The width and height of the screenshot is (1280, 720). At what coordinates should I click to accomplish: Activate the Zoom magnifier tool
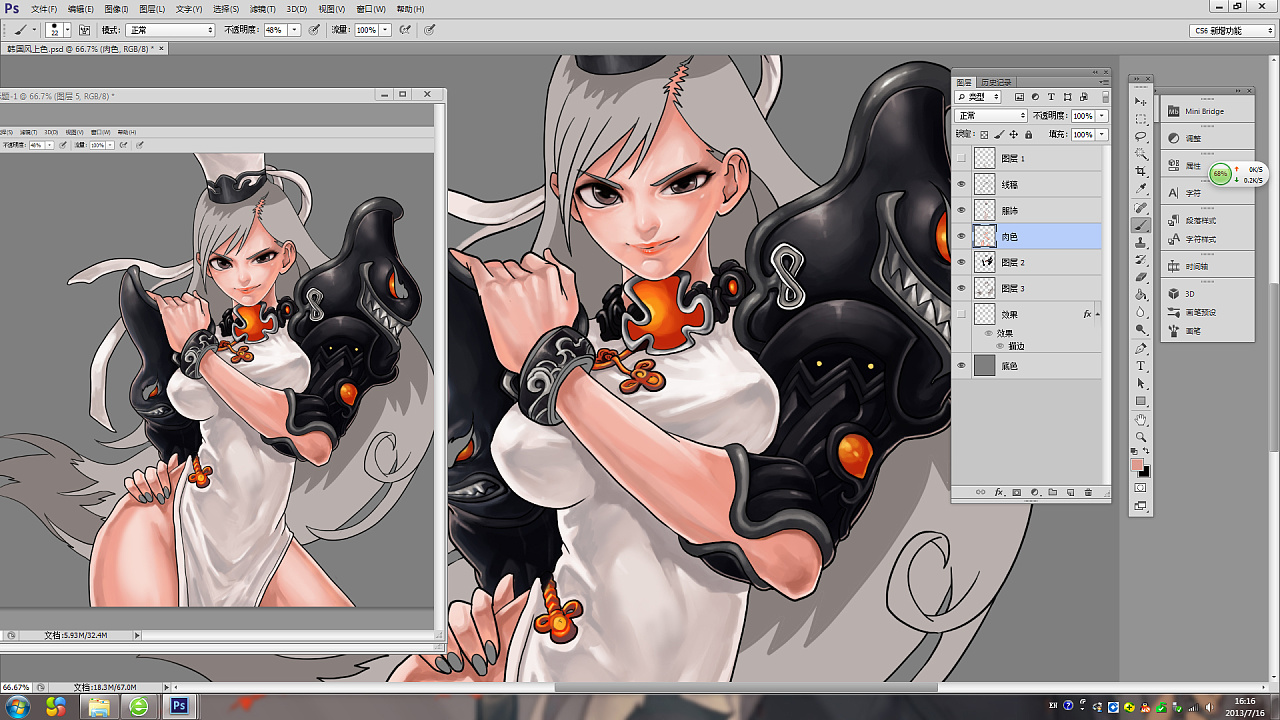point(1141,437)
